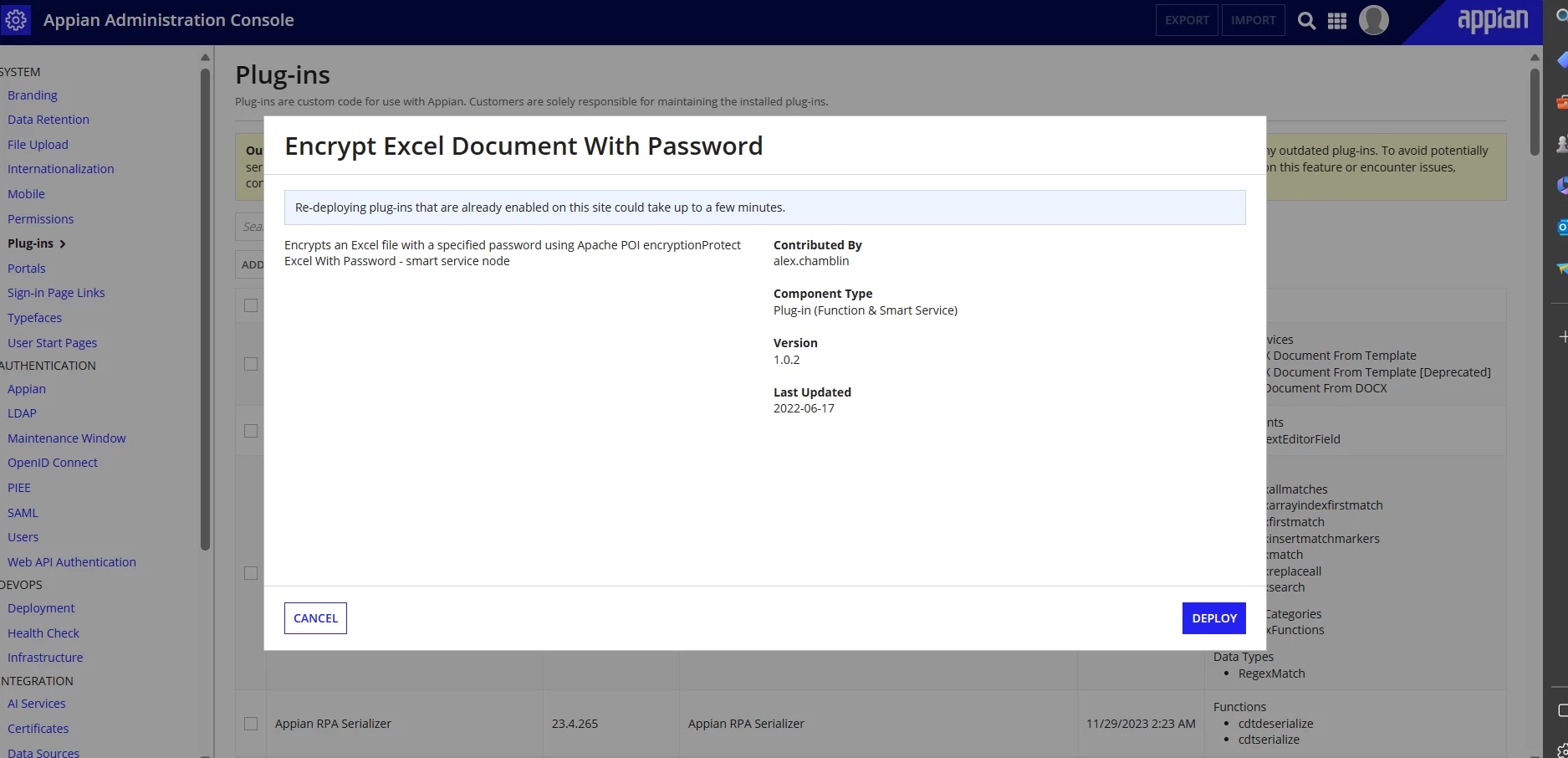Click the Administration Console gear icon

pyautogui.click(x=16, y=20)
